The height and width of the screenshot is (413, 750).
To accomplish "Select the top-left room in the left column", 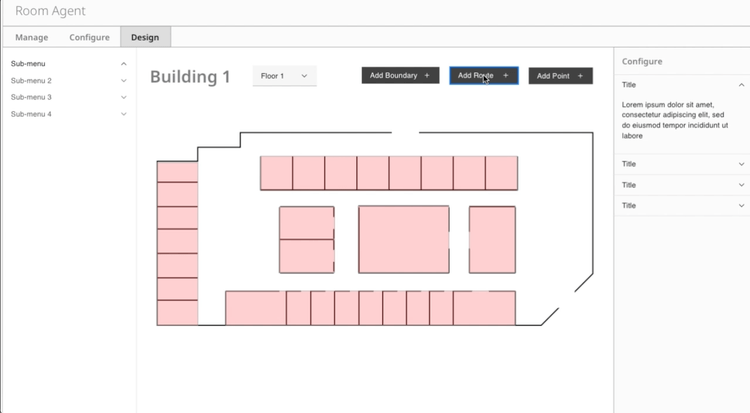I will point(177,171).
